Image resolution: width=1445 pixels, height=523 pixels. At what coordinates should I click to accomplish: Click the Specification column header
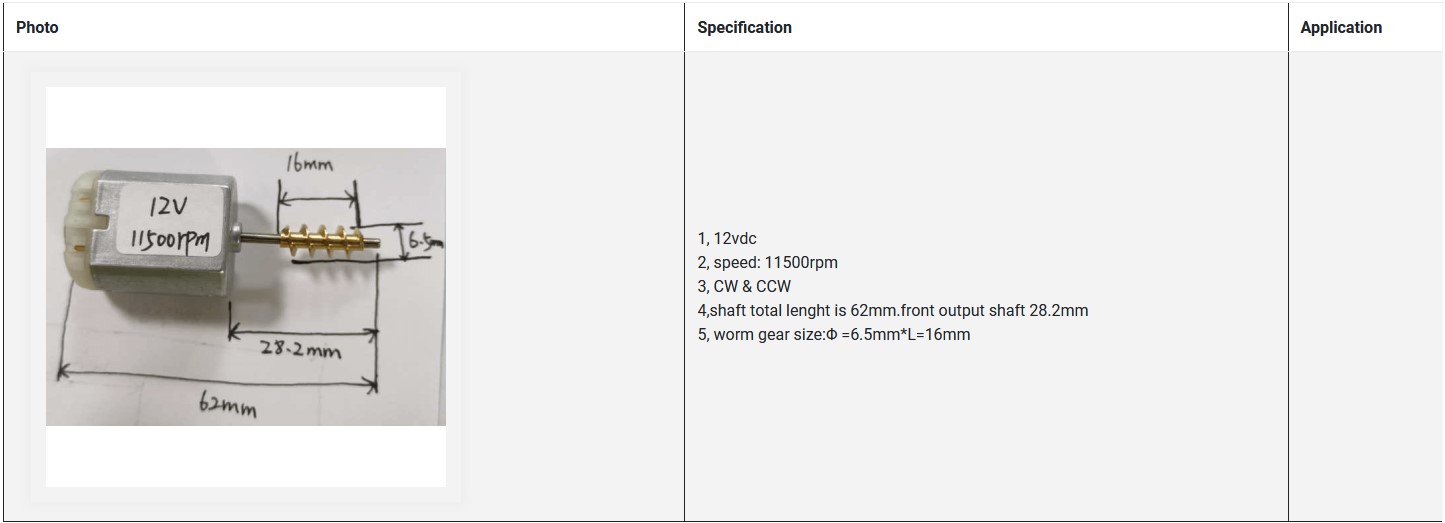click(x=744, y=28)
